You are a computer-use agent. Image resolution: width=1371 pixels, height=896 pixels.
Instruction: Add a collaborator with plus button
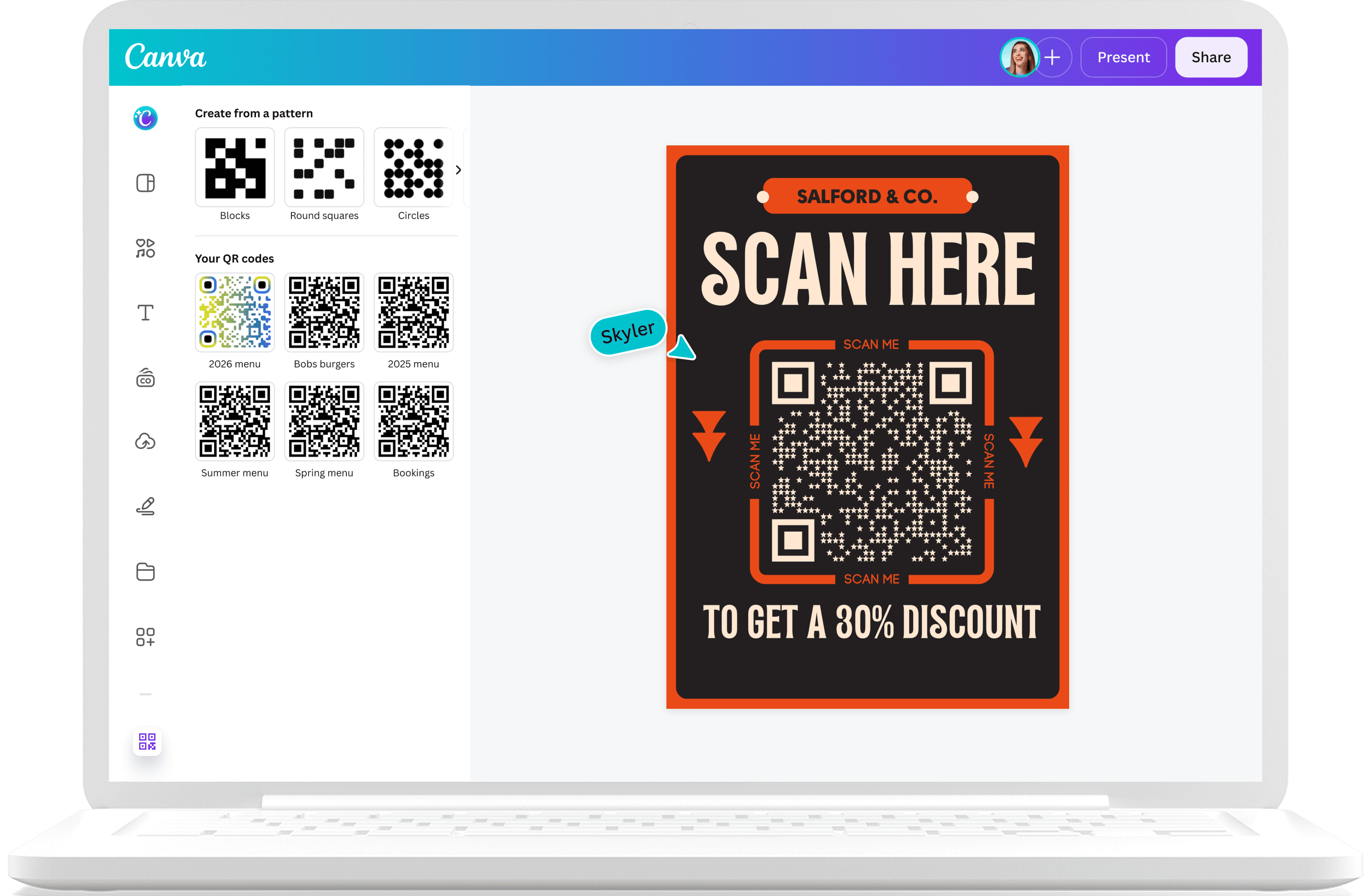1053,57
